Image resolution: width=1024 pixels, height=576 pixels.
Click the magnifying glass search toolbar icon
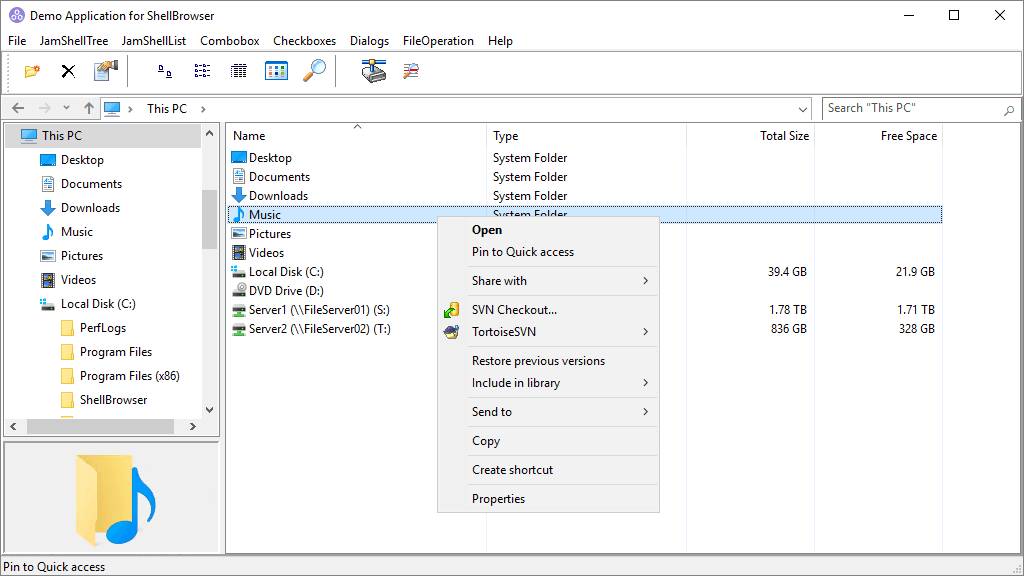point(314,71)
